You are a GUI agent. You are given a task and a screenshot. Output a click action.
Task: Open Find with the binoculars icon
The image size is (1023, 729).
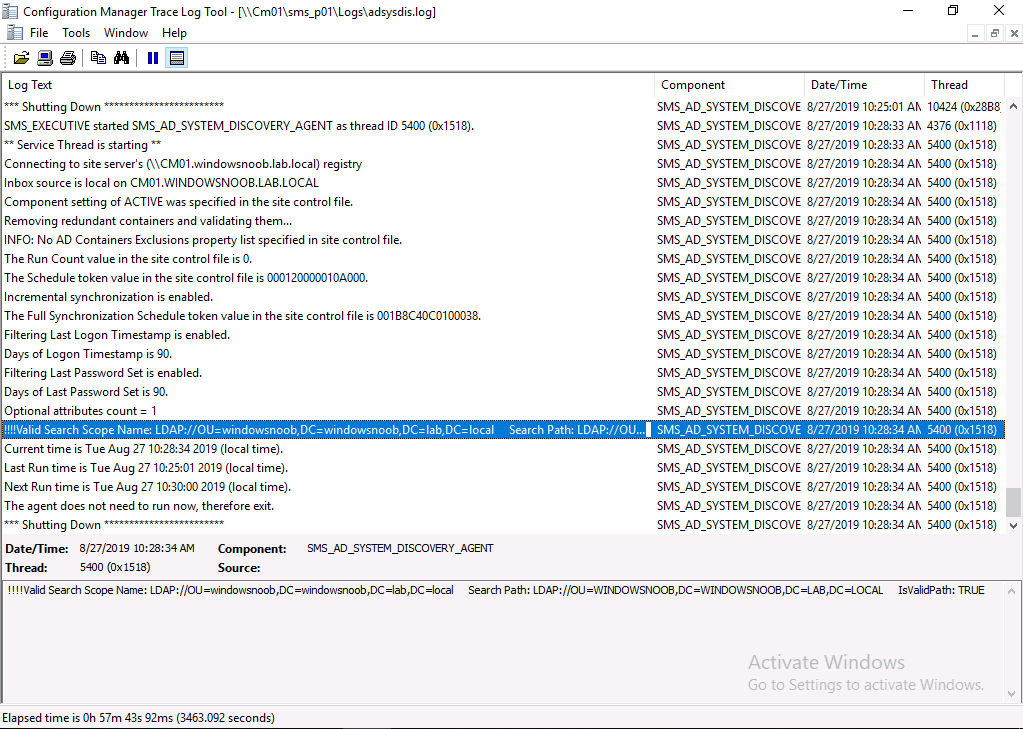[121, 58]
